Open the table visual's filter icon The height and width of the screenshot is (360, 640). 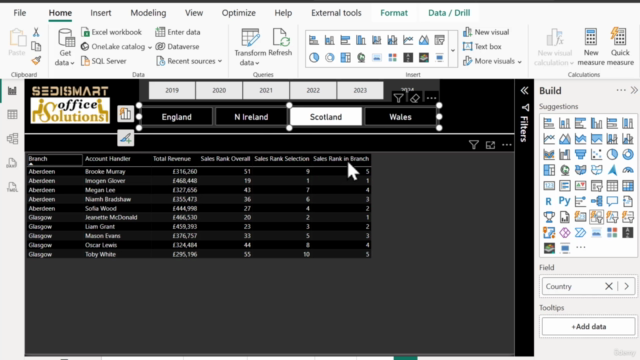click(473, 145)
